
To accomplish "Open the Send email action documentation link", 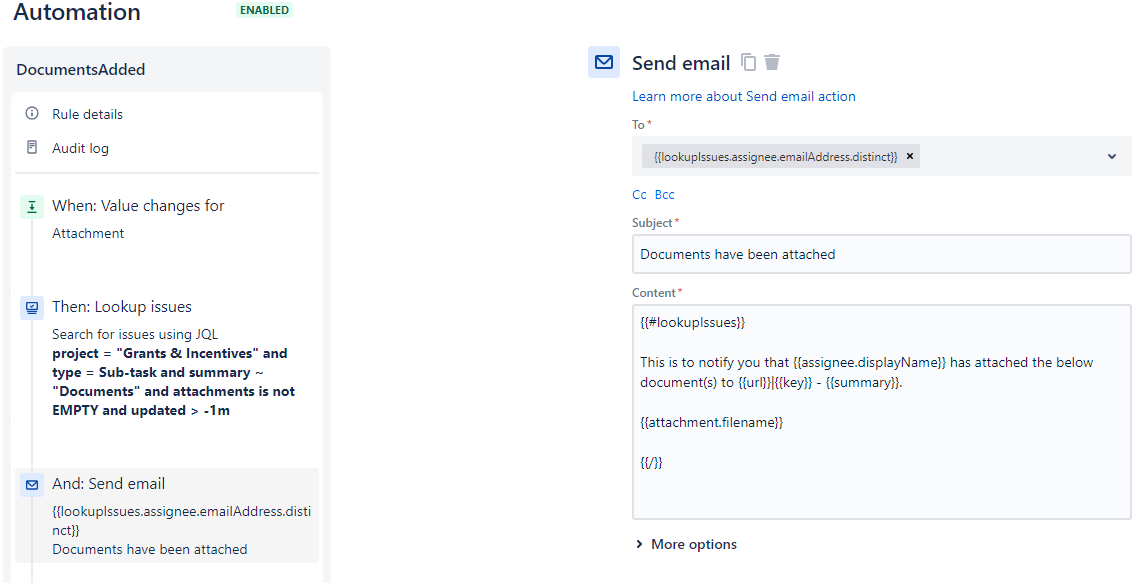I will pyautogui.click(x=743, y=96).
